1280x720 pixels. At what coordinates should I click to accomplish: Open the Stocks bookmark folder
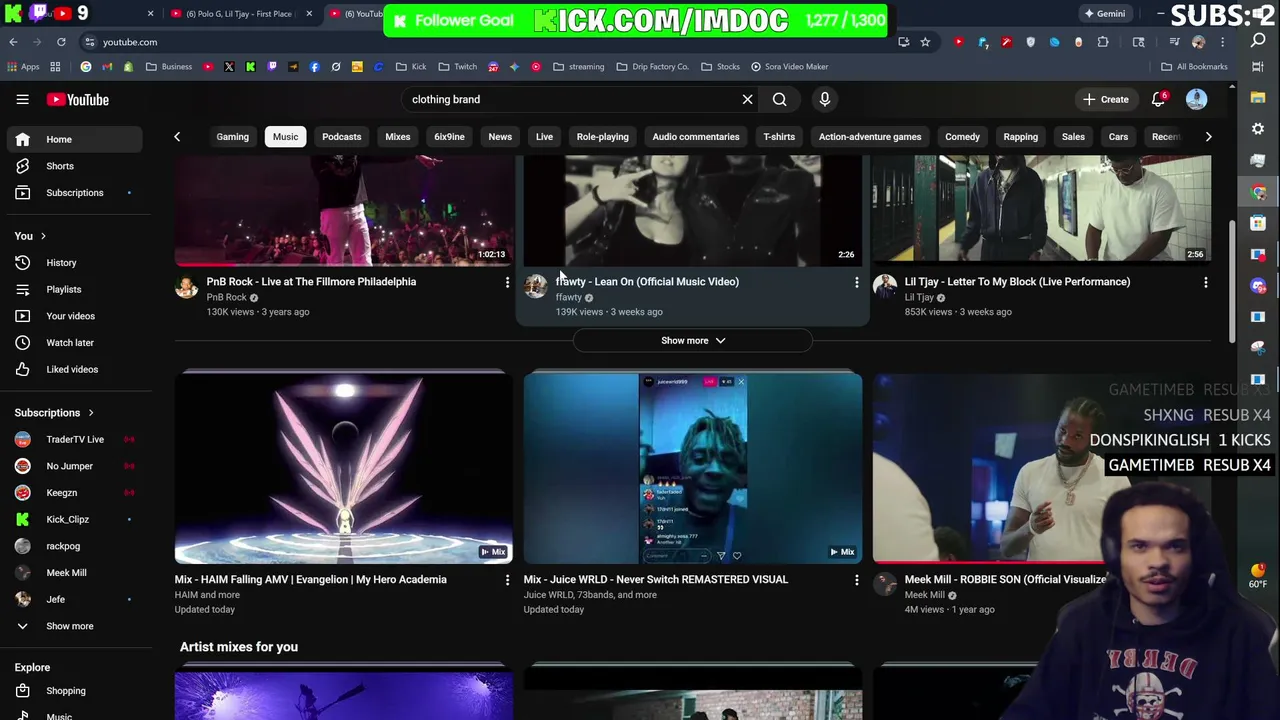click(720, 67)
